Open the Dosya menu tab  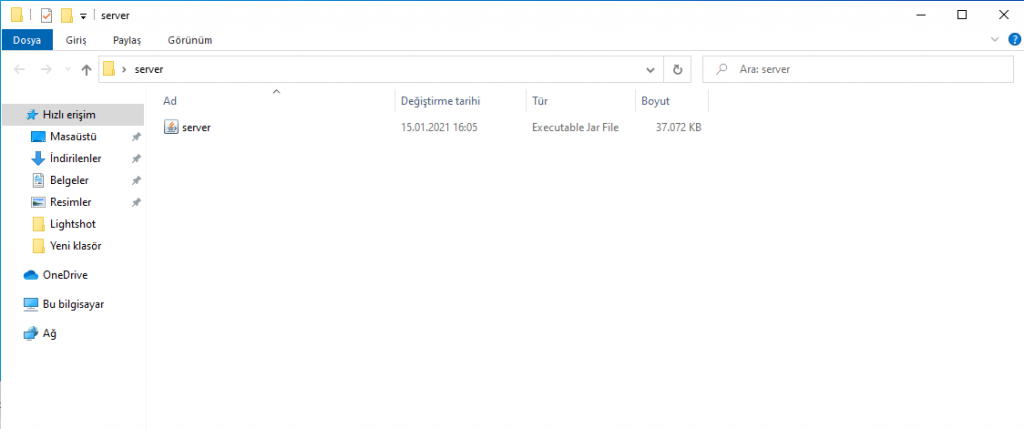(26, 40)
